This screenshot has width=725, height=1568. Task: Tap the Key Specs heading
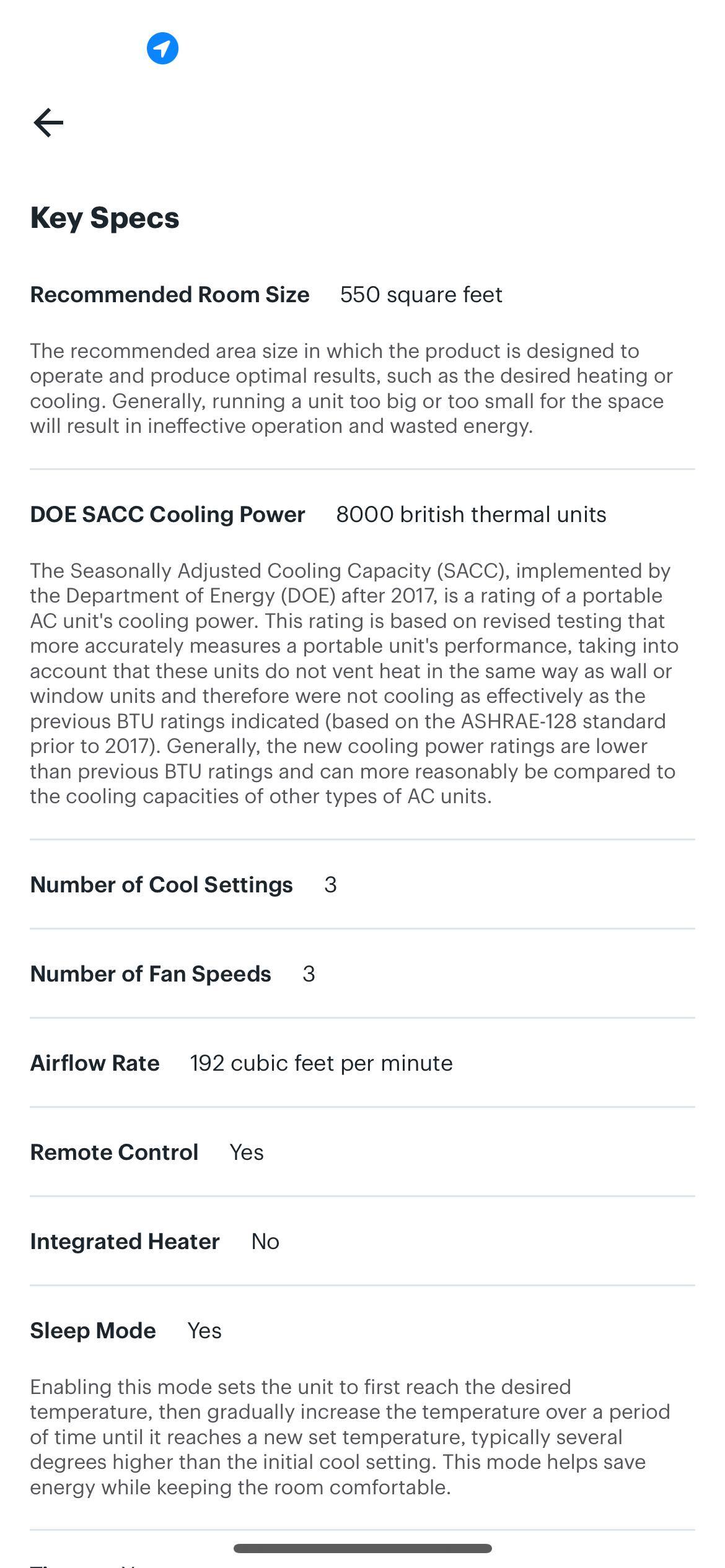click(105, 218)
